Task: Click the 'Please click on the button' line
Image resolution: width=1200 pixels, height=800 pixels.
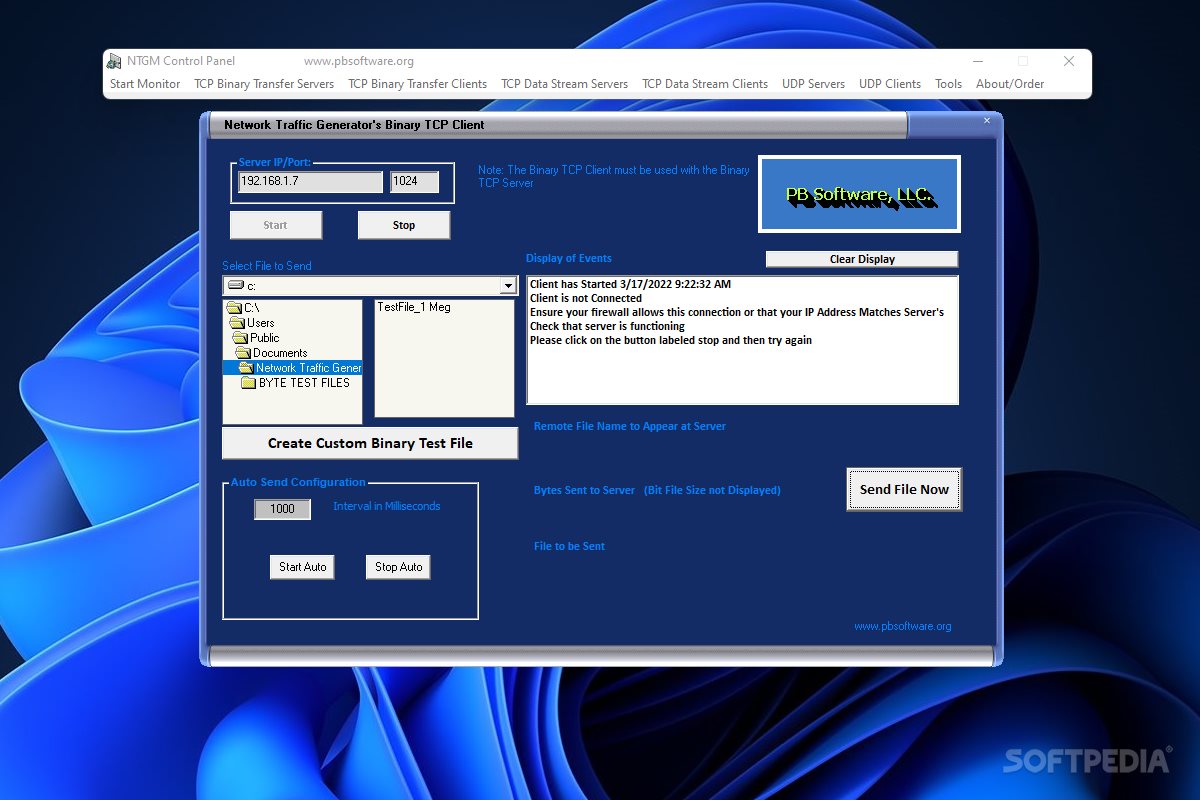Action: coord(671,340)
